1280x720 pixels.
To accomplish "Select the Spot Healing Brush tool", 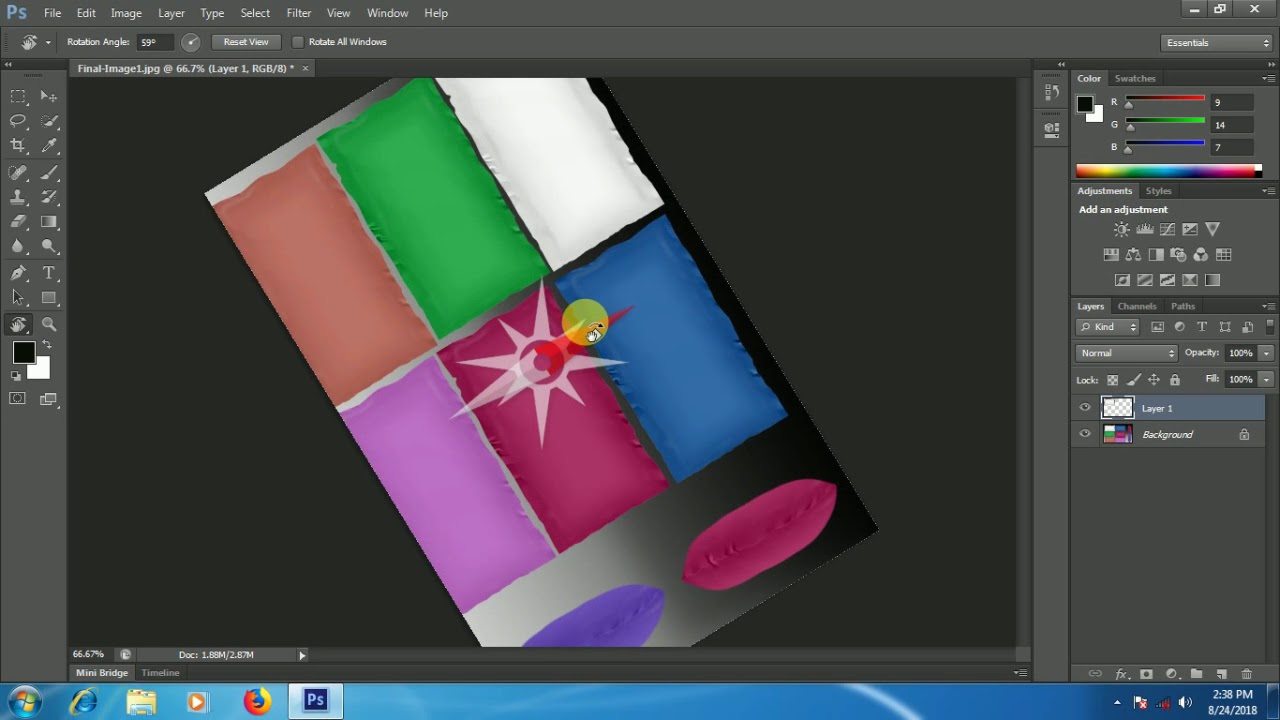I will click(x=18, y=172).
